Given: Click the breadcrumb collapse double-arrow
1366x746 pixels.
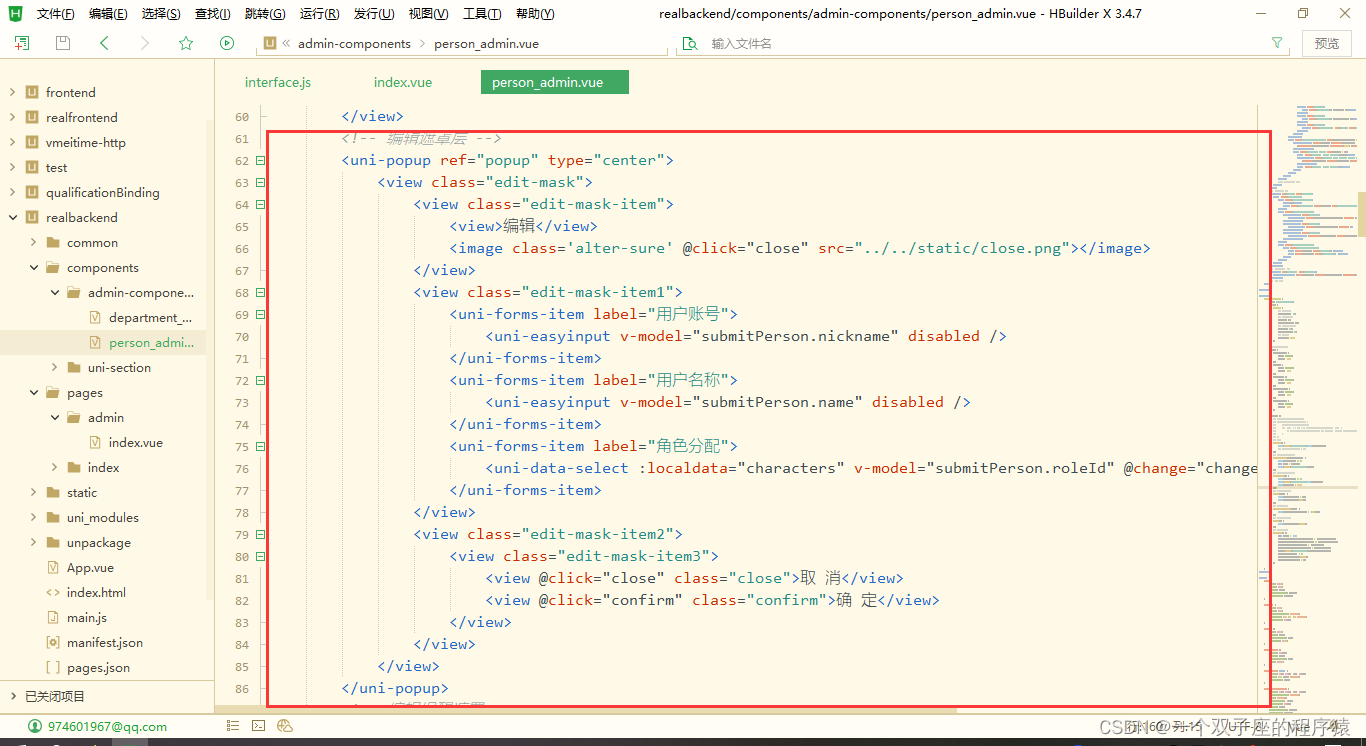Looking at the screenshot, I should point(286,44).
